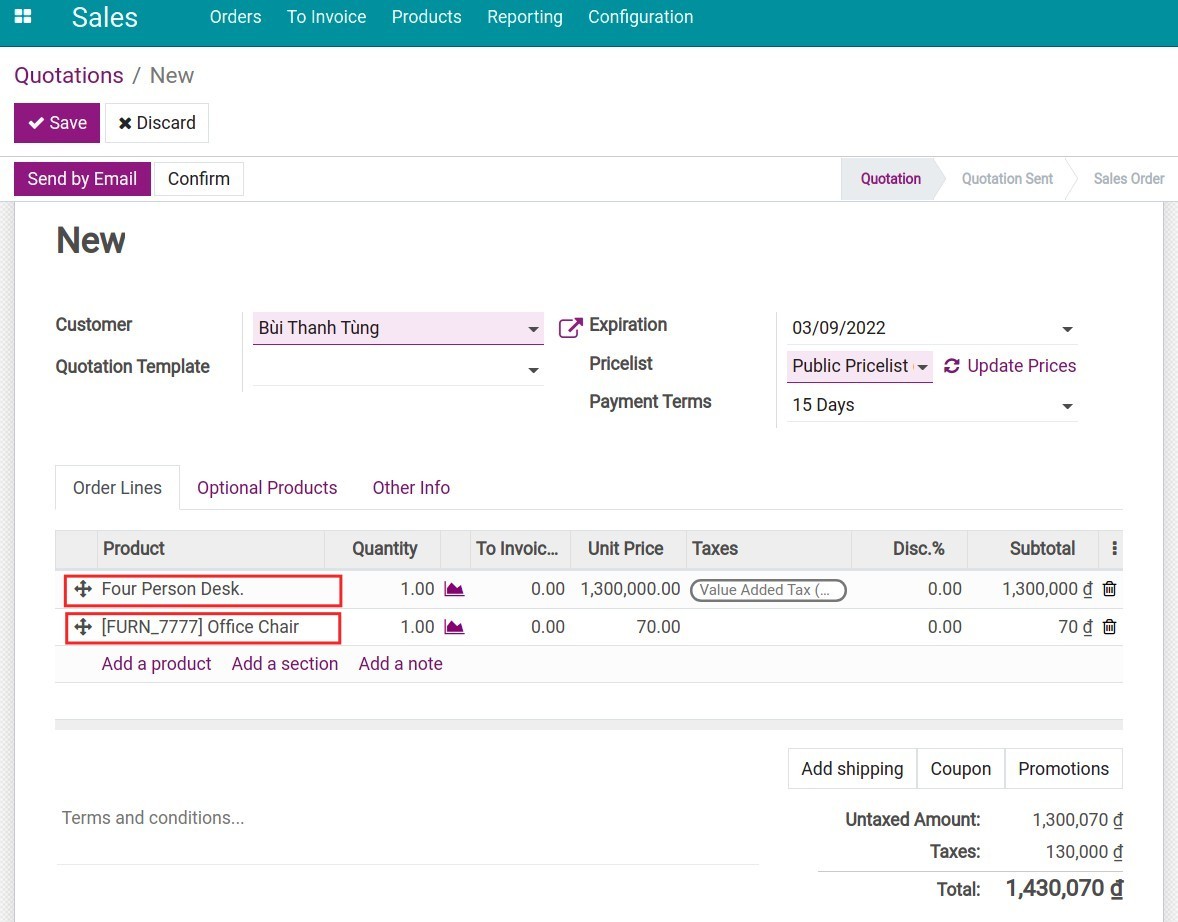
Task: Switch to the Optional Products tab
Action: [x=267, y=488]
